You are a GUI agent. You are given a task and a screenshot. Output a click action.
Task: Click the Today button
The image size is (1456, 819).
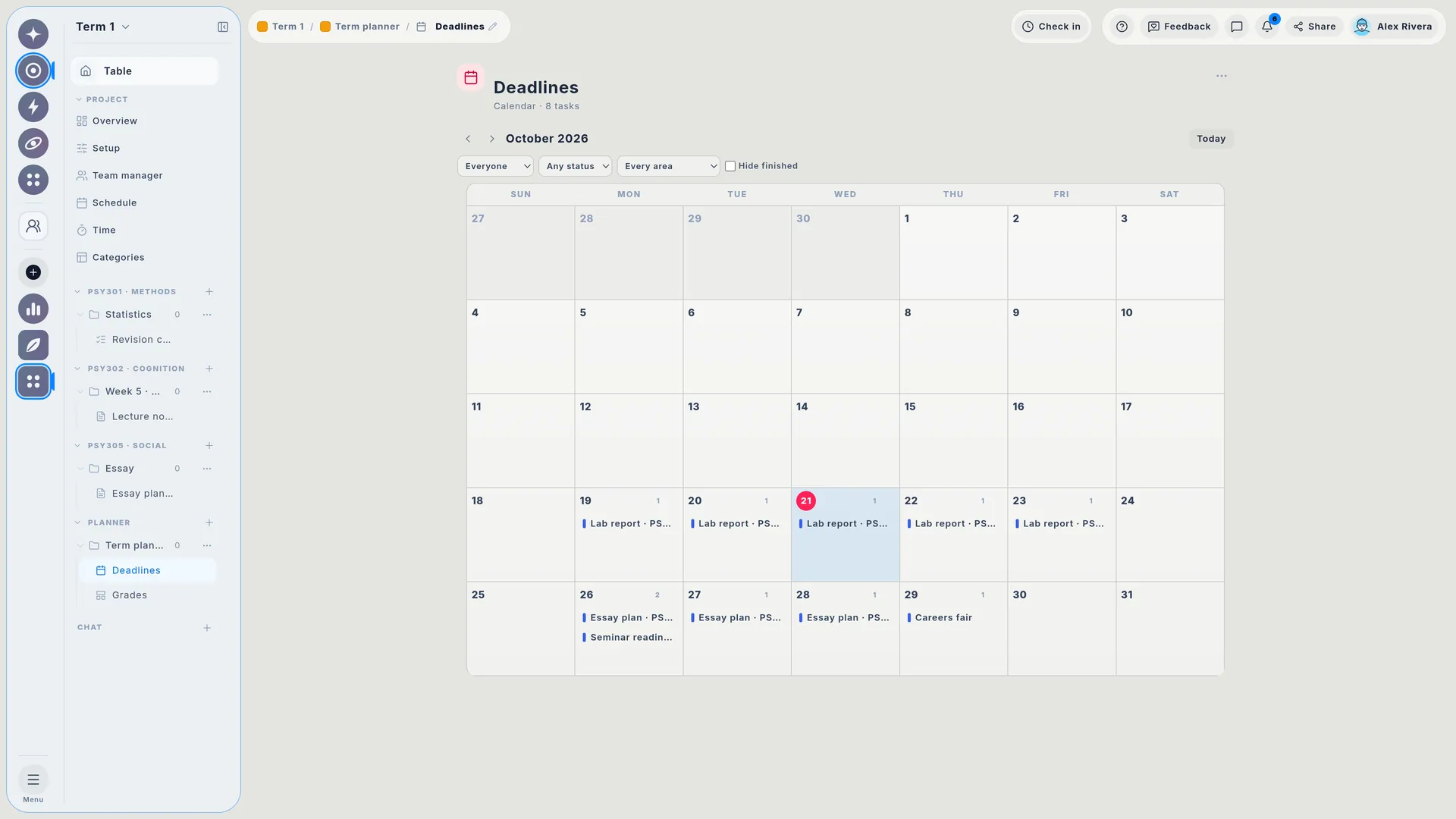tap(1211, 139)
